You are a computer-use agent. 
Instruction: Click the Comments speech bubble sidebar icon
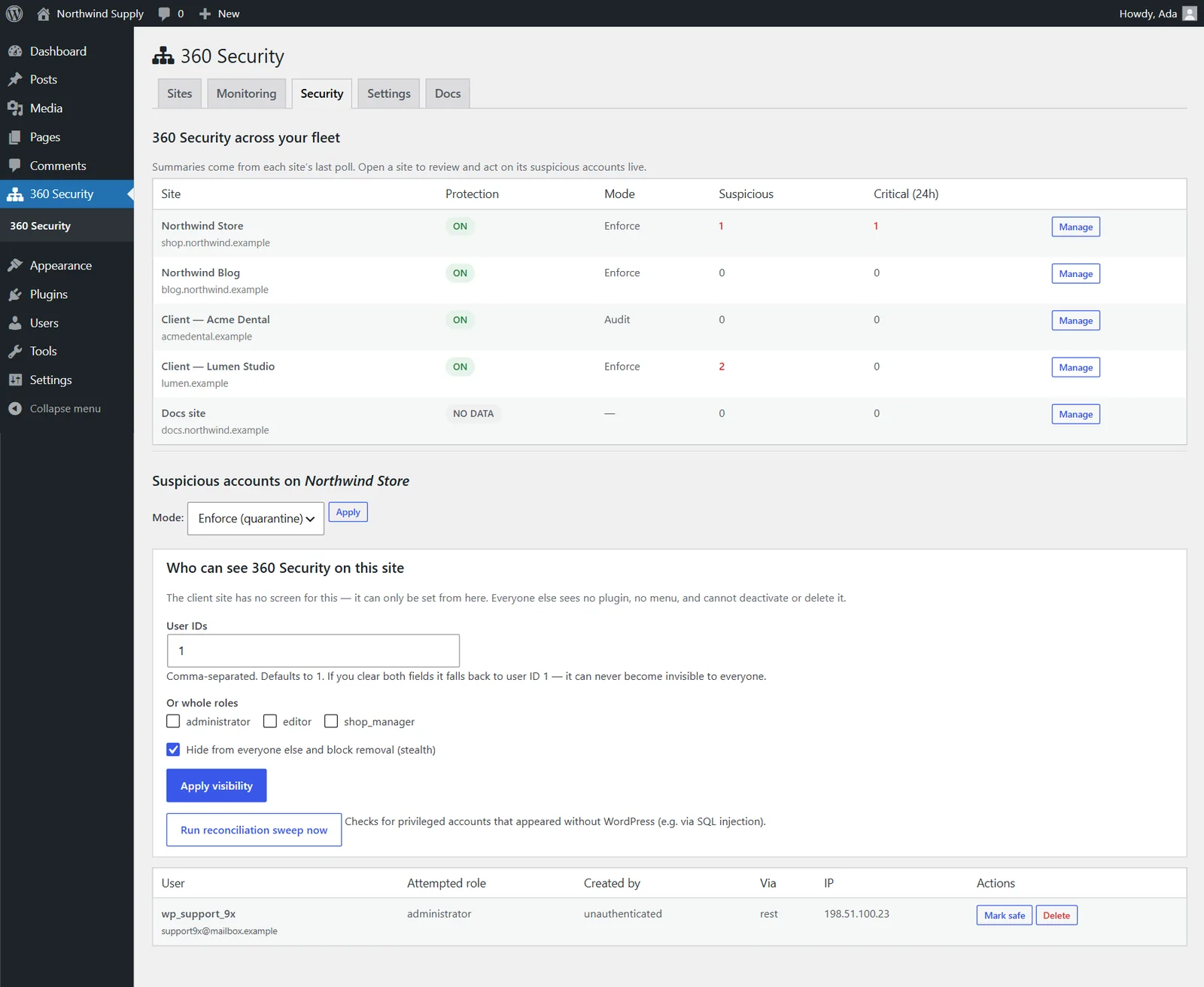[x=15, y=166]
